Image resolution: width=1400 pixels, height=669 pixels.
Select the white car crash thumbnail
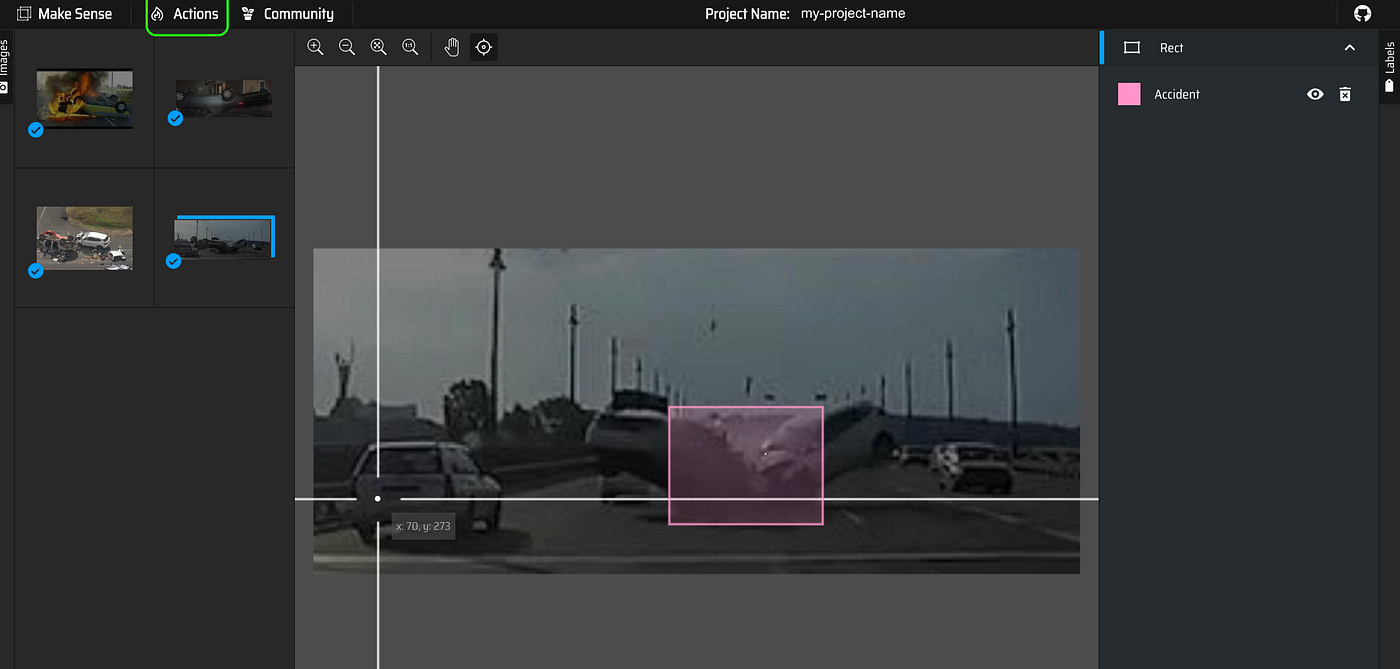click(x=84, y=238)
